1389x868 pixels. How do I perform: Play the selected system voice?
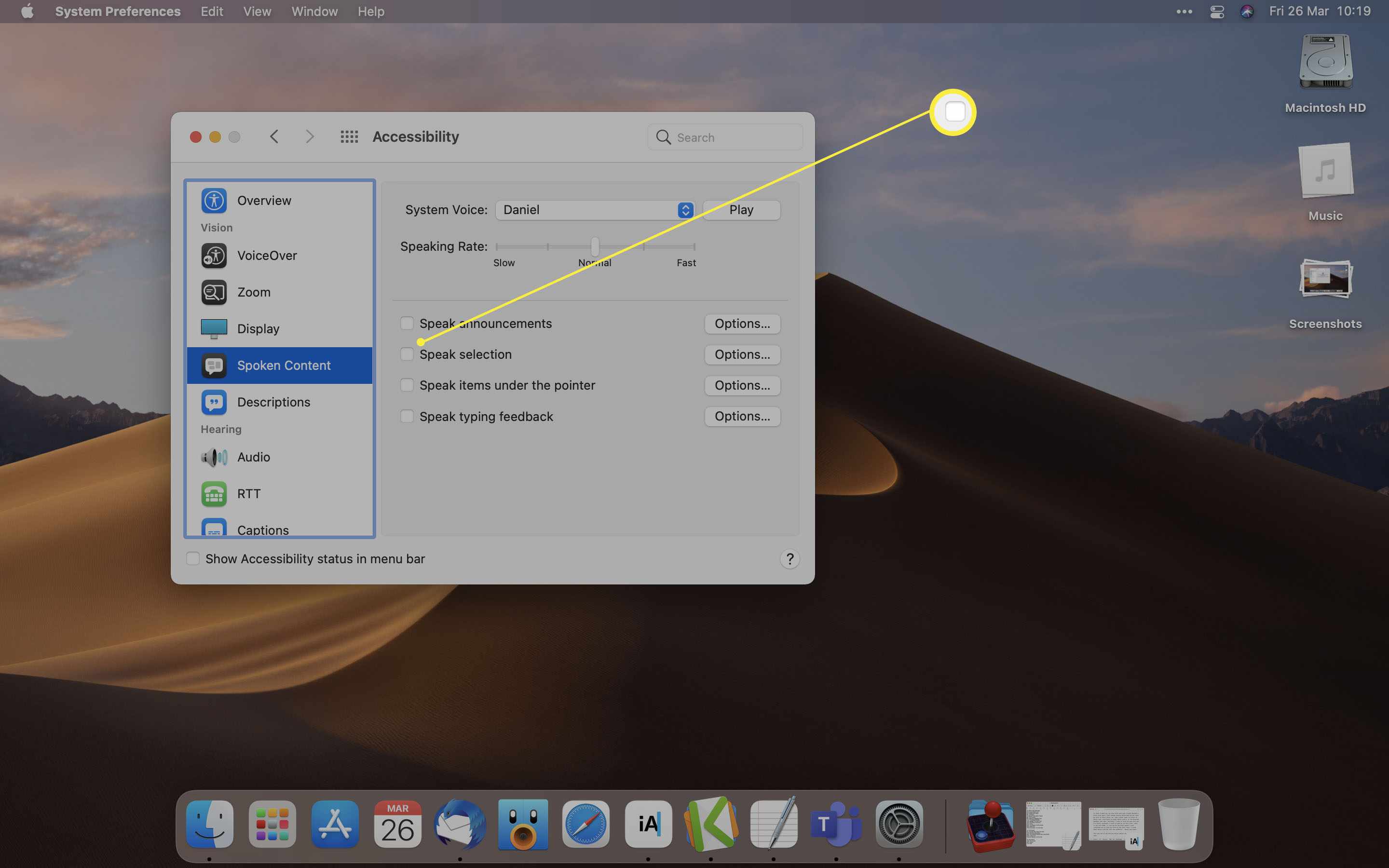point(742,210)
